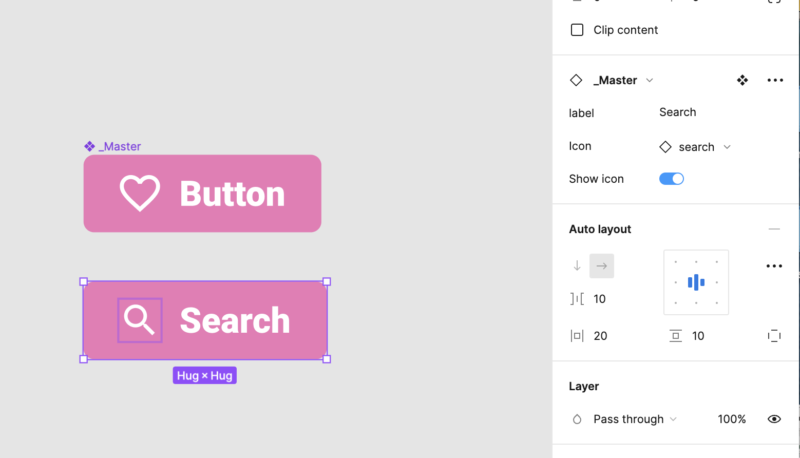Select the heart icon in the Button component
The image size is (800, 458).
click(140, 193)
